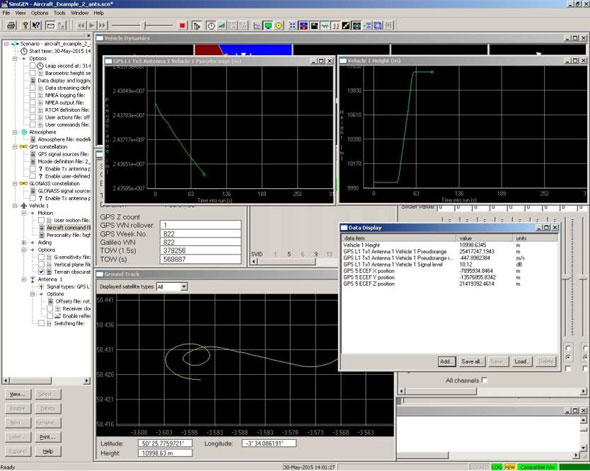This screenshot has height=471, width=590.
Task: Click the left vertical power slider handle
Action: point(566,278)
